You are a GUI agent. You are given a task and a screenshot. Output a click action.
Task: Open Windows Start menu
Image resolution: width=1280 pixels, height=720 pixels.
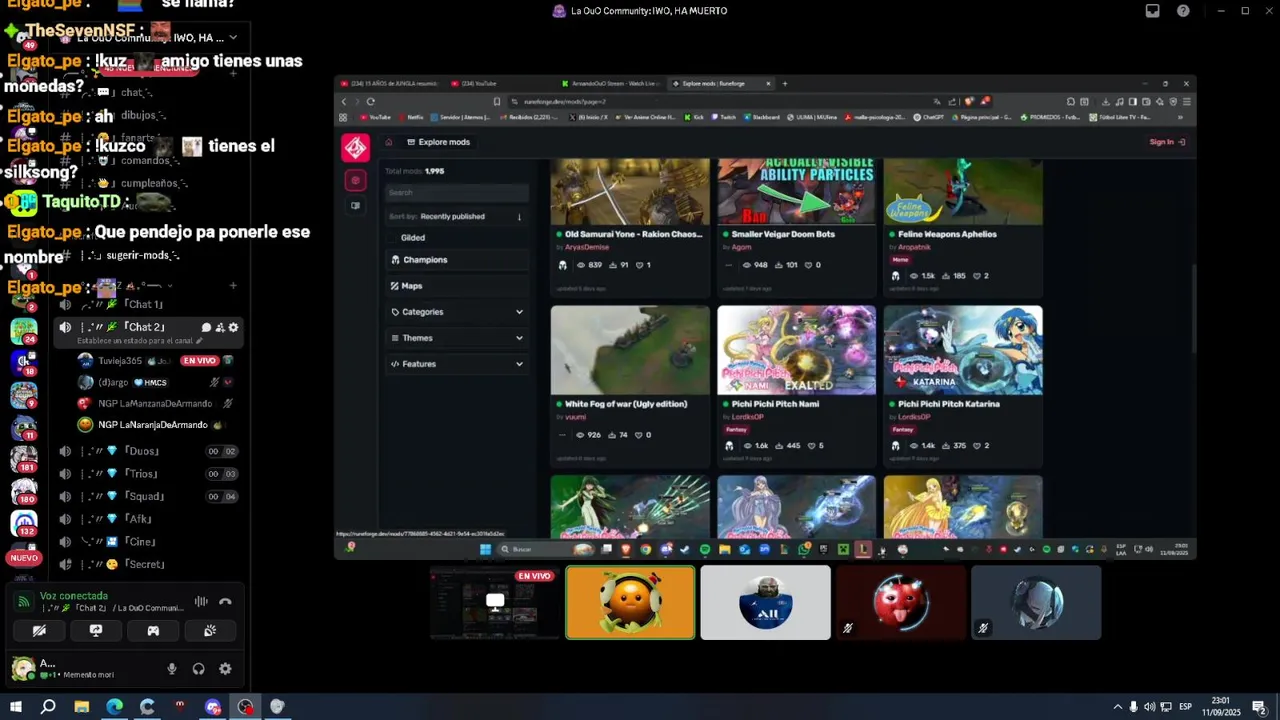pos(16,707)
